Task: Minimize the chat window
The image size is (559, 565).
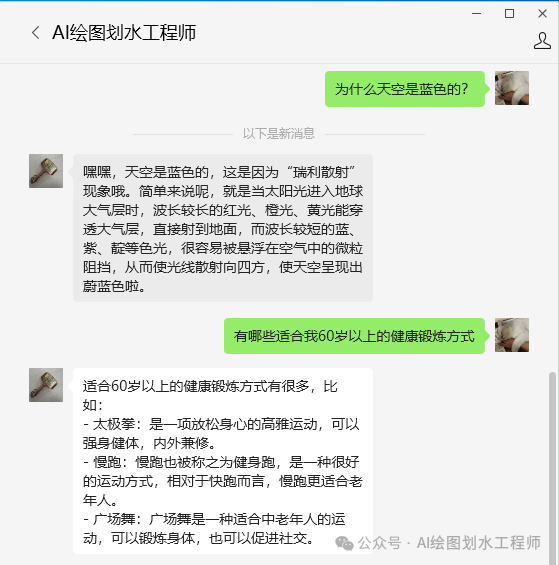Action: pos(476,14)
